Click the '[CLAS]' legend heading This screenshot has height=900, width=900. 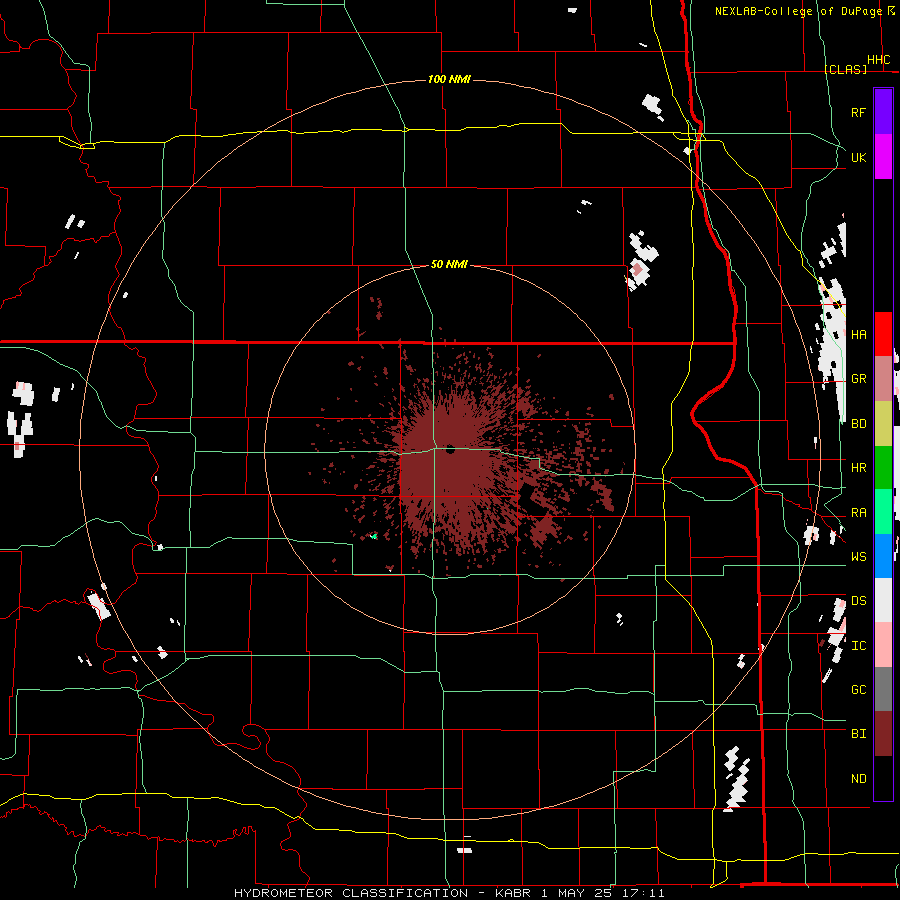pyautogui.click(x=845, y=69)
